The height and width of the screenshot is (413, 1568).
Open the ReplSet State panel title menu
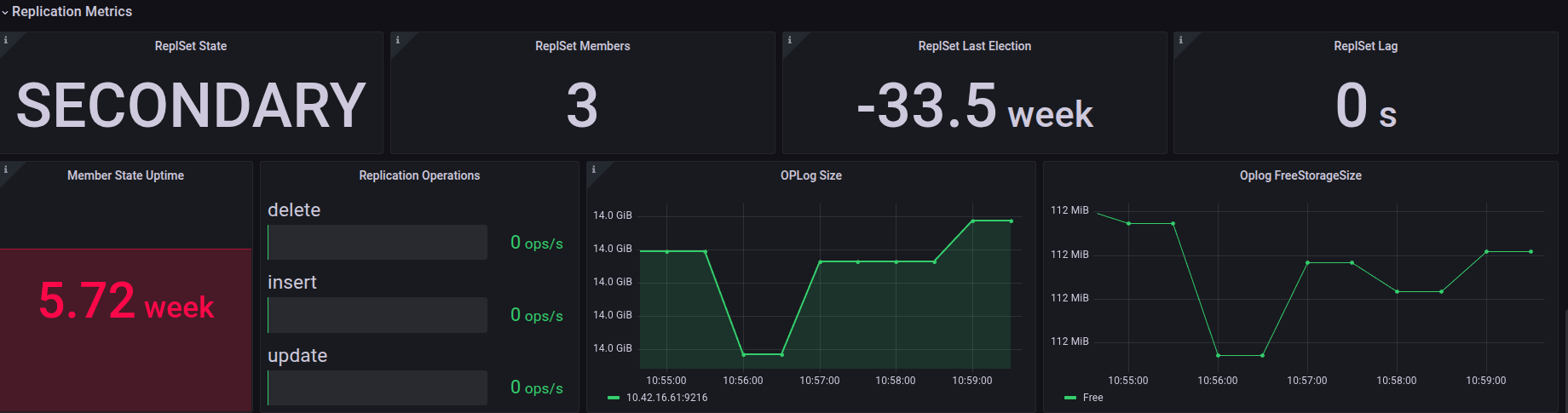tap(190, 46)
